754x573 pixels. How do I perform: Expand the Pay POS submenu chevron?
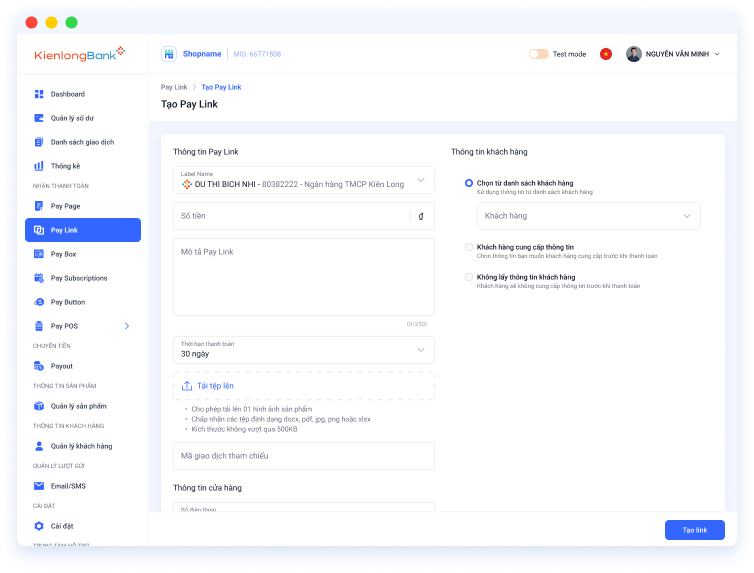[x=127, y=326]
